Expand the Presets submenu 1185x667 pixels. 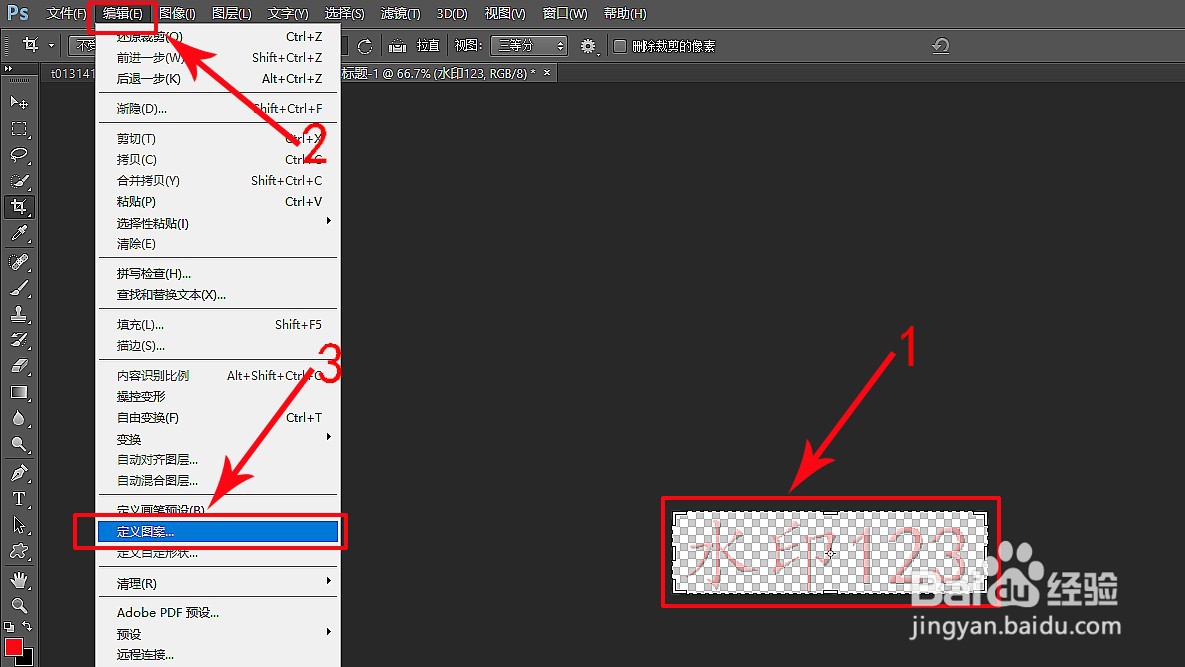(x=328, y=631)
